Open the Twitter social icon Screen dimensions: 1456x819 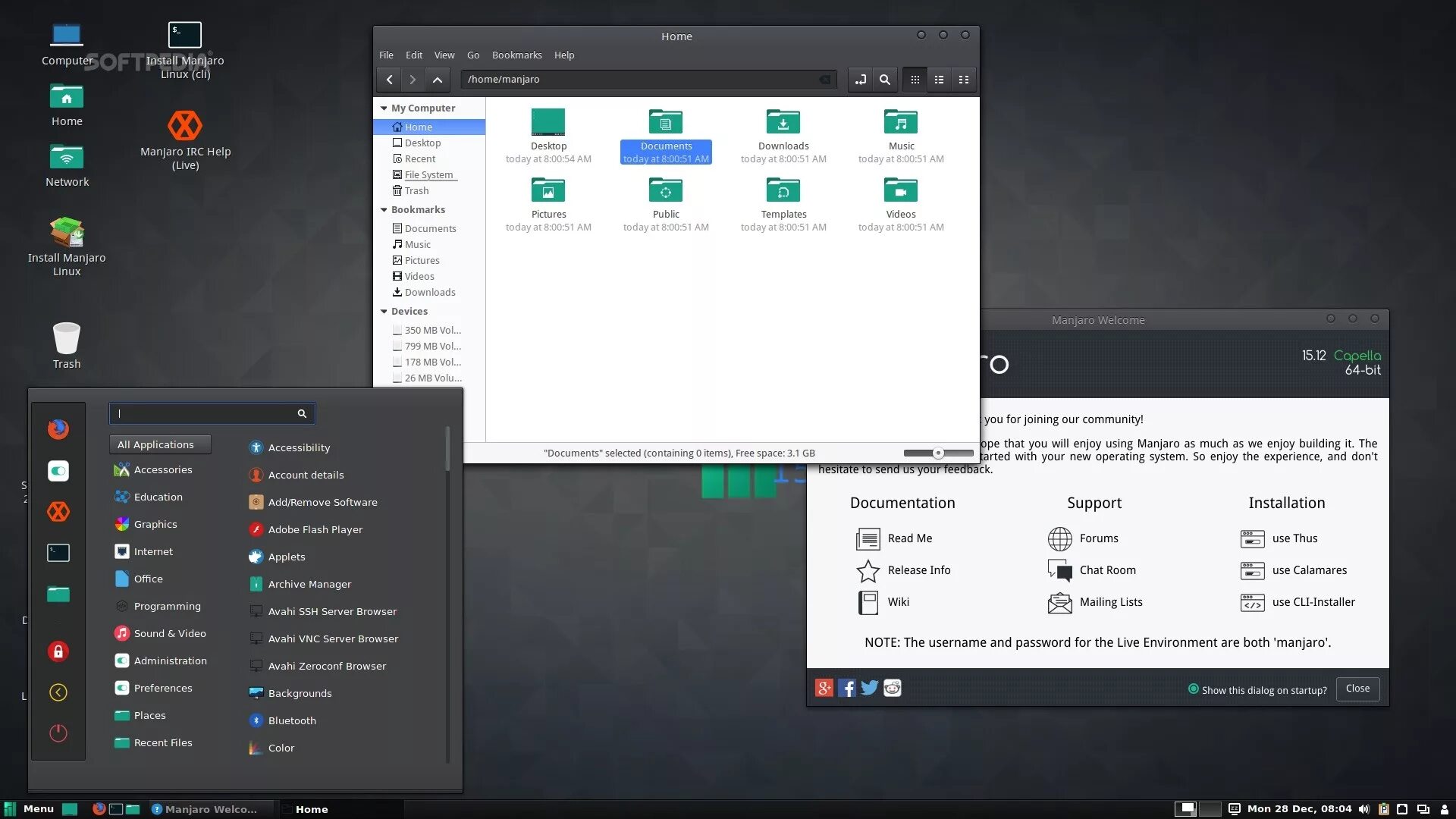pos(869,688)
